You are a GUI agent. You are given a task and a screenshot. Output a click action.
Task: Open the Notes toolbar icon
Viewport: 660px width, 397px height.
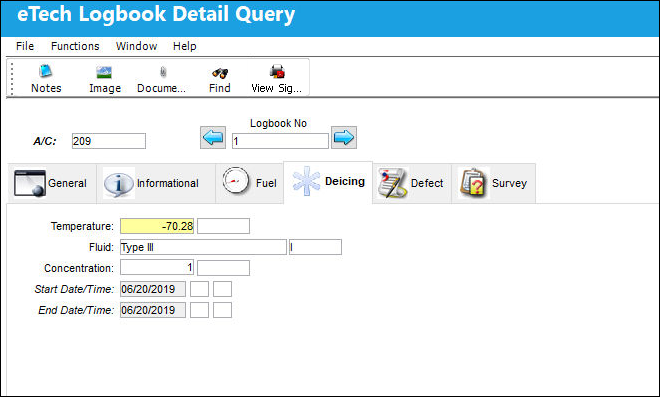[45, 71]
